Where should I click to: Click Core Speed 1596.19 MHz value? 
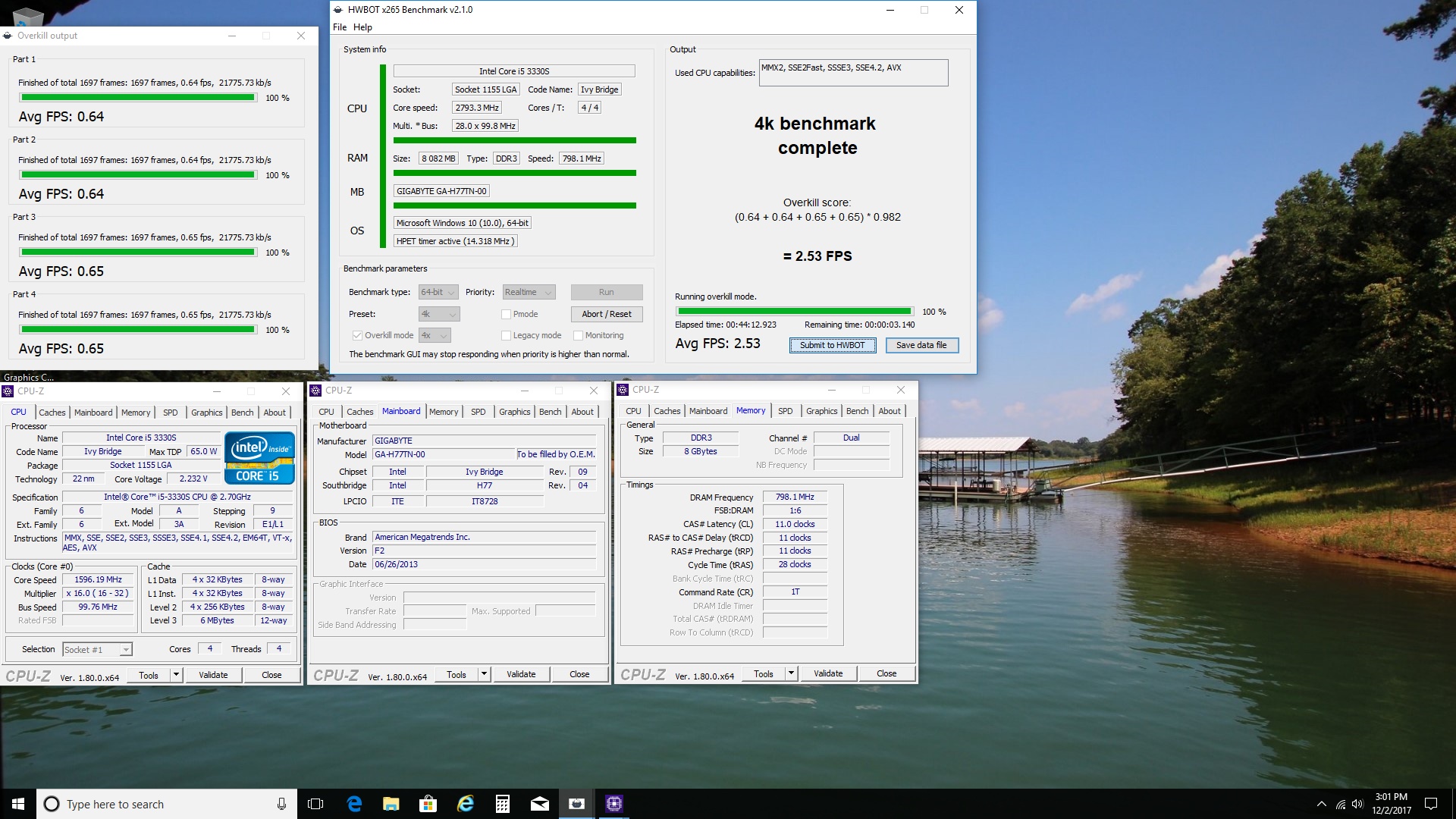(99, 580)
